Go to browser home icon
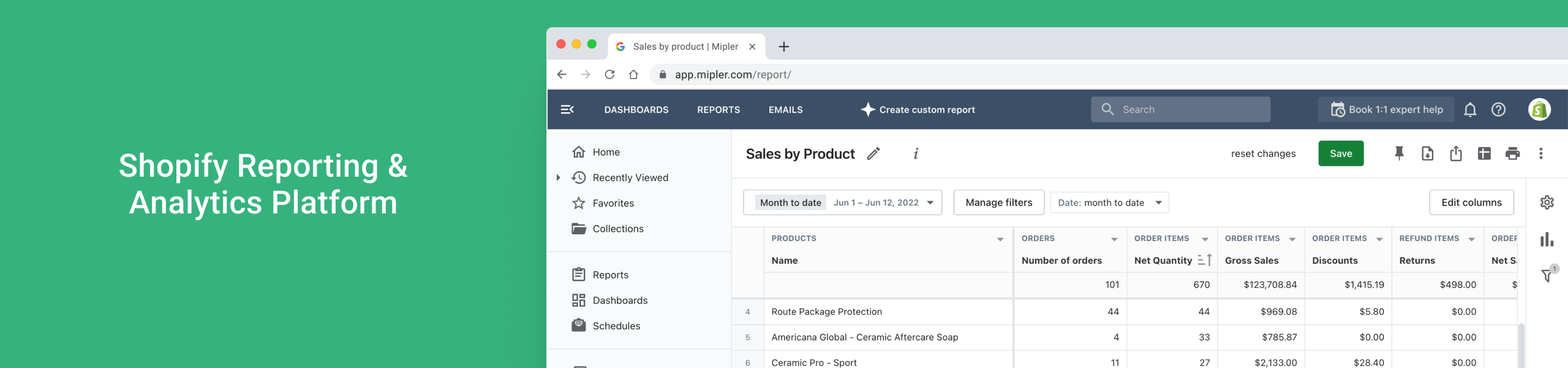The width and height of the screenshot is (1568, 368). coord(633,74)
